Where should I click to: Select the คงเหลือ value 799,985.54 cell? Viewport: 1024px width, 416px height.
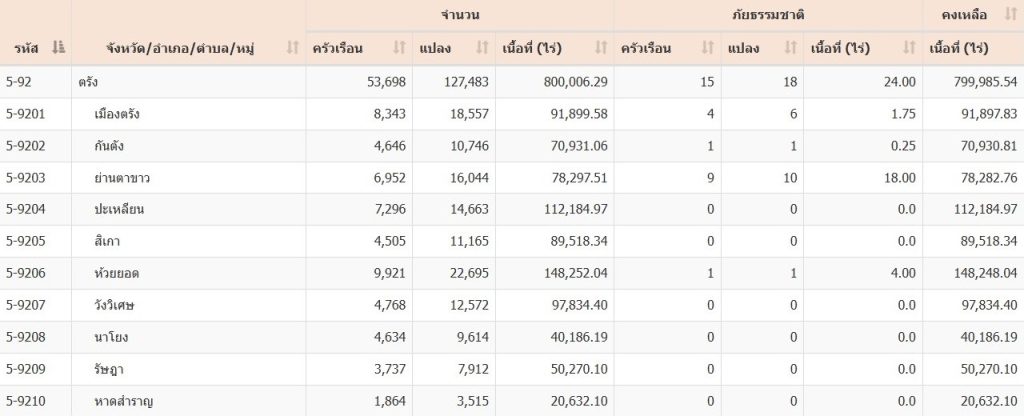pyautogui.click(x=973, y=82)
